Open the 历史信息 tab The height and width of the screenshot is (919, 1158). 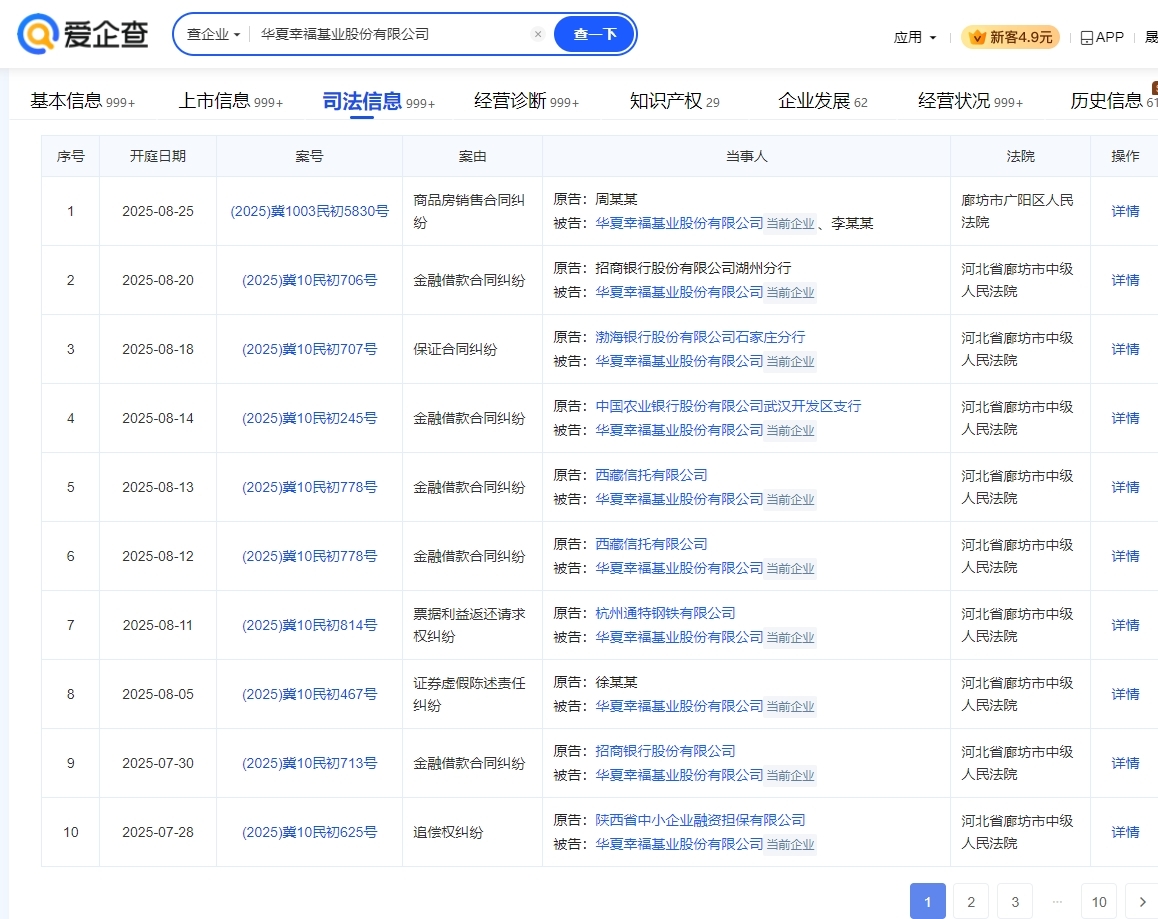coord(1114,101)
